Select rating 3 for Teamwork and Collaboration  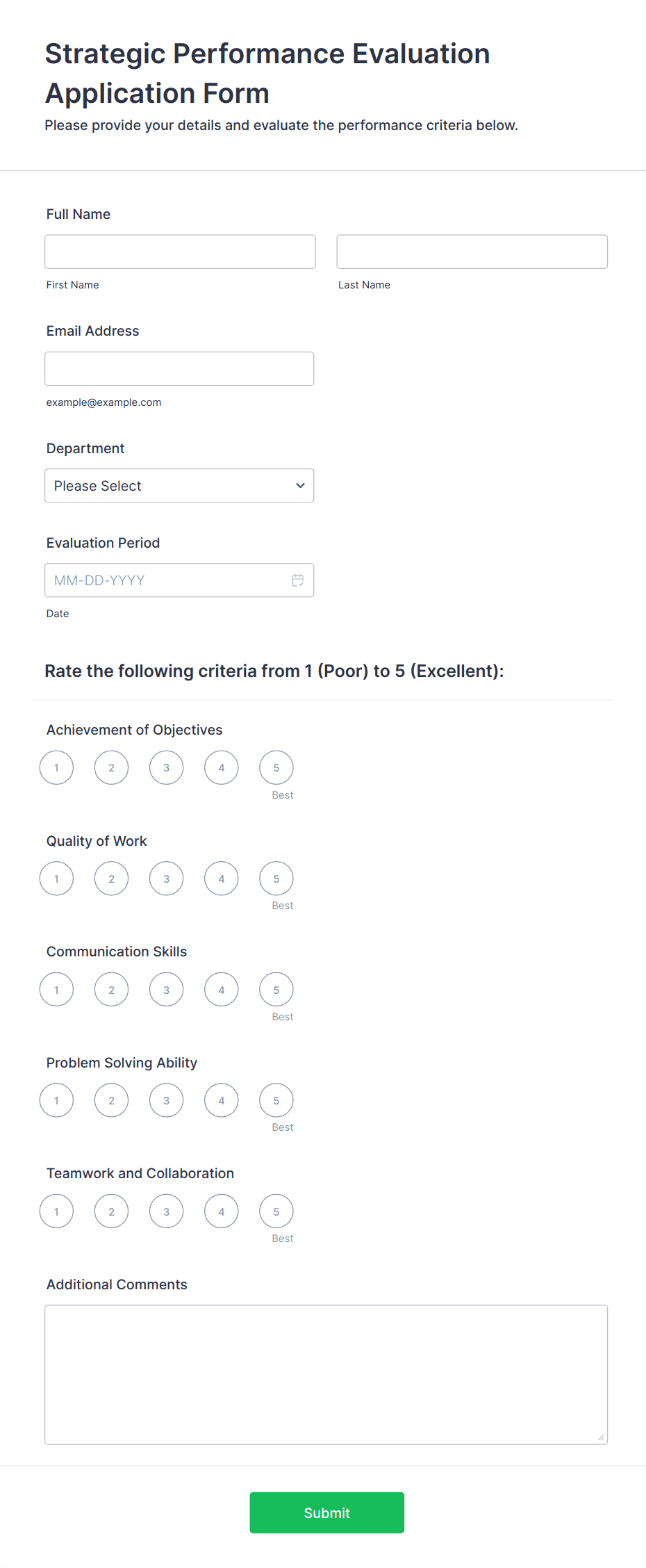[167, 1211]
